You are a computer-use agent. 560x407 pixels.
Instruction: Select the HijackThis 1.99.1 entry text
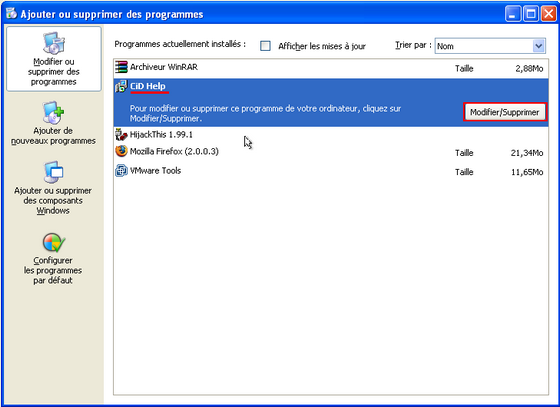[x=161, y=135]
